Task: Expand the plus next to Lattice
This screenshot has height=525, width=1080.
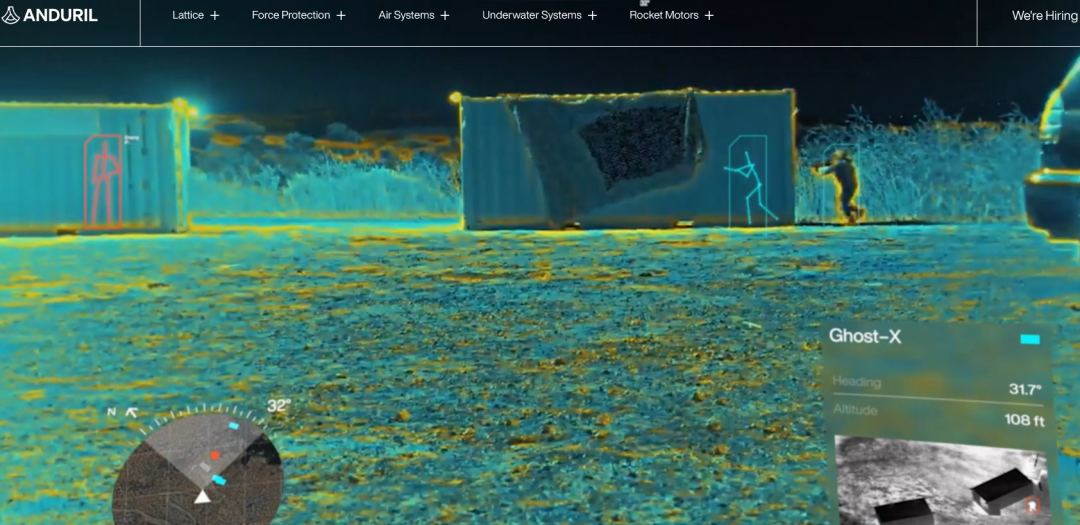Action: coord(214,15)
